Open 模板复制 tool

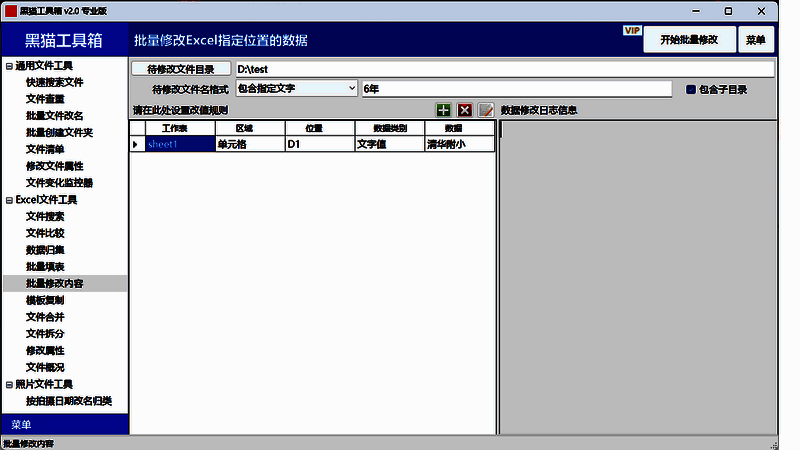pyautogui.click(x=45, y=301)
